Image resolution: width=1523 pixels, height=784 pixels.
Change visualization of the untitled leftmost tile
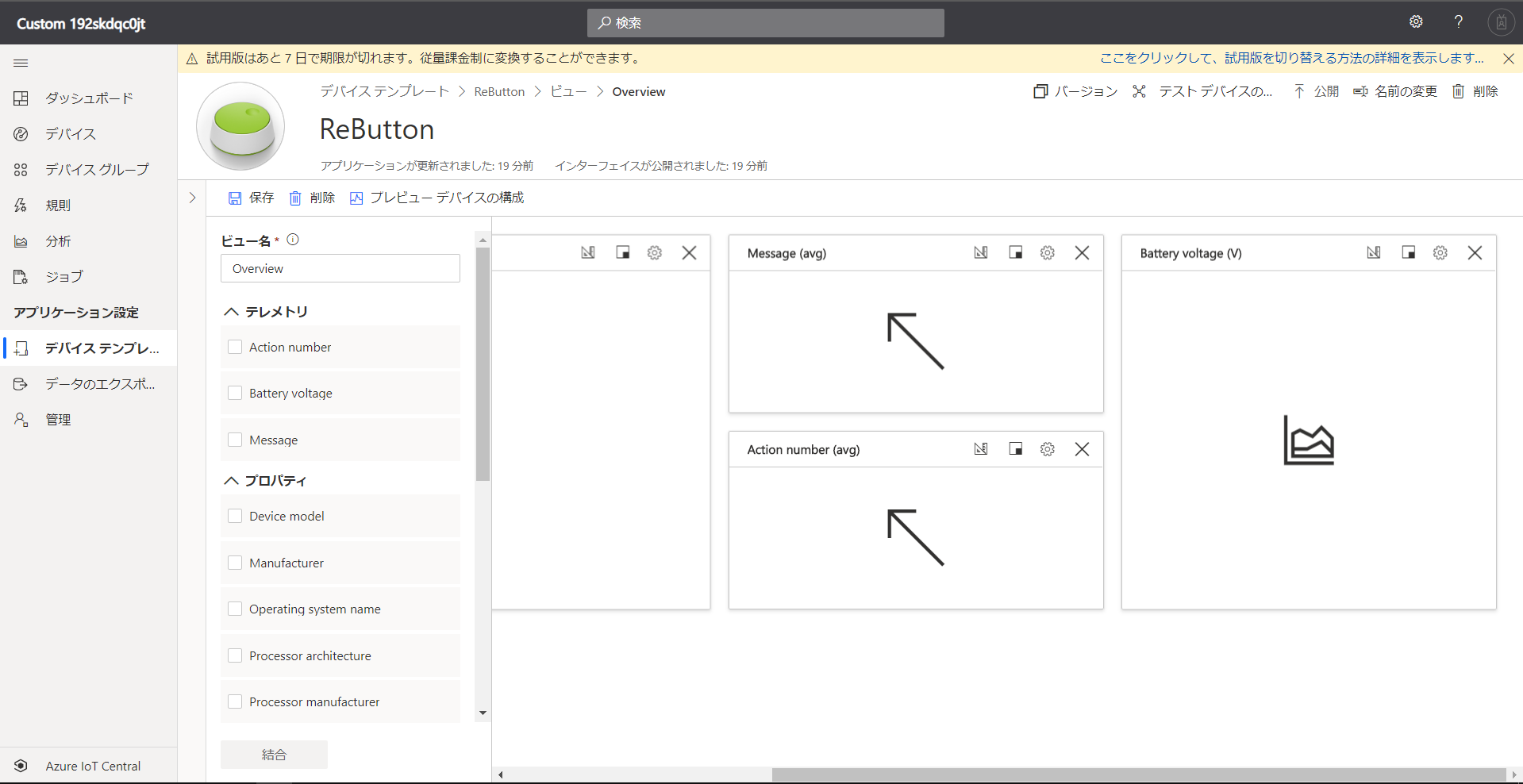tap(588, 252)
